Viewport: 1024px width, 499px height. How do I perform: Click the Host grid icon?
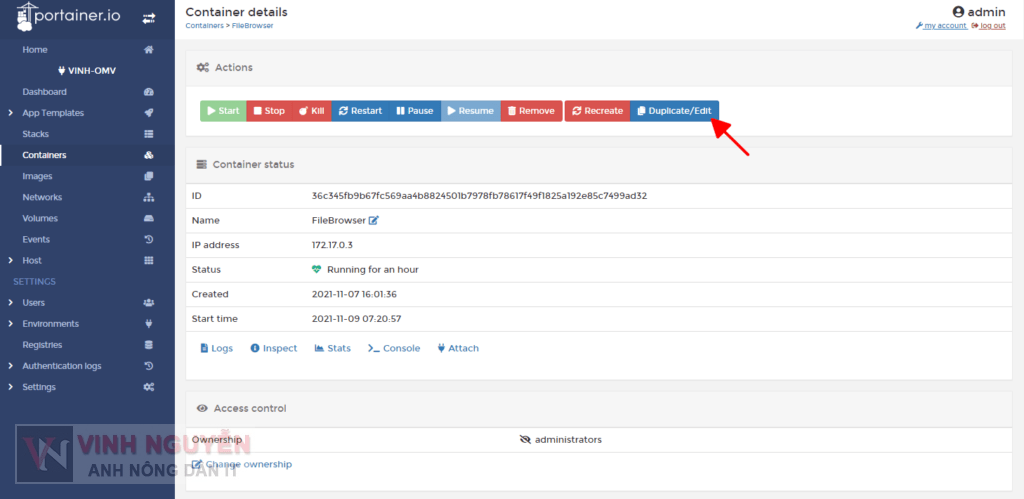click(149, 261)
